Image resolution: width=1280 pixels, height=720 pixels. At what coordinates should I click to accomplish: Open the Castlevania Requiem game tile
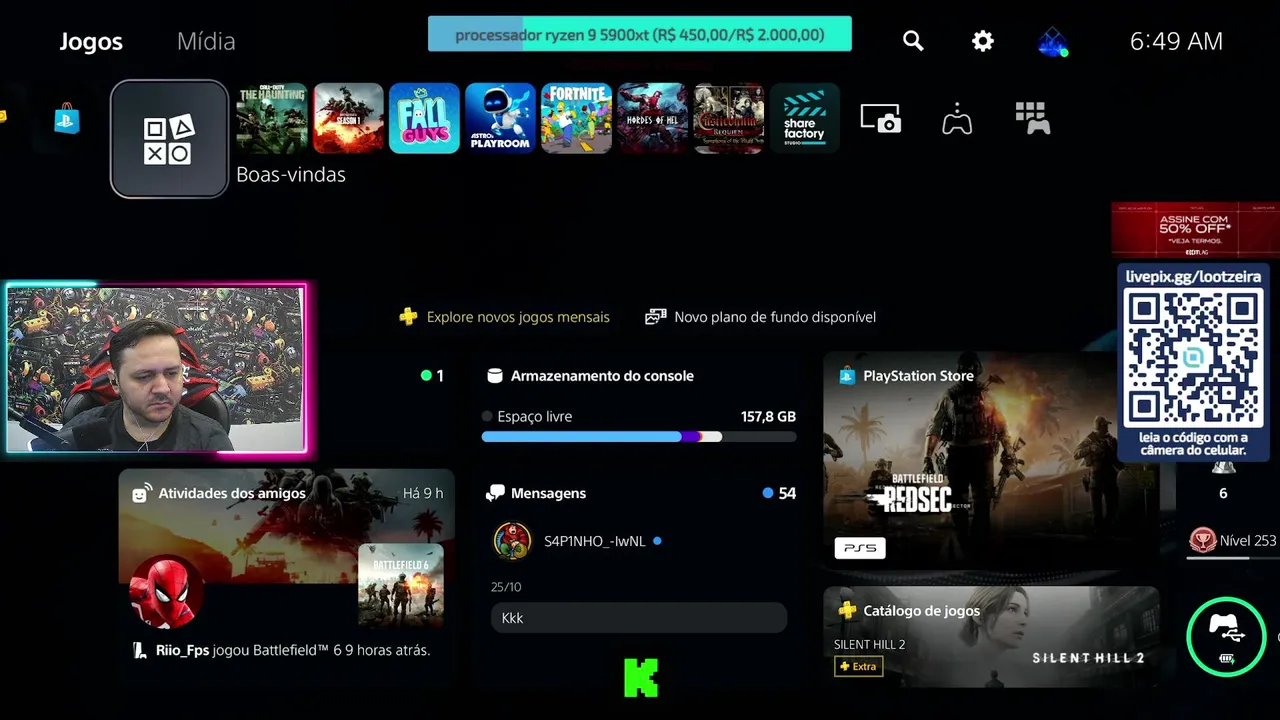729,118
